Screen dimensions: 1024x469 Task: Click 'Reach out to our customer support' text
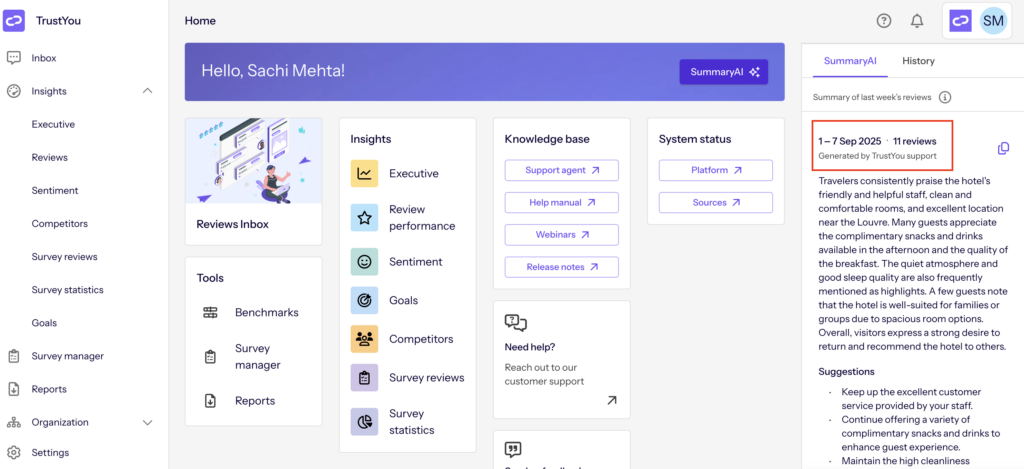point(544,374)
